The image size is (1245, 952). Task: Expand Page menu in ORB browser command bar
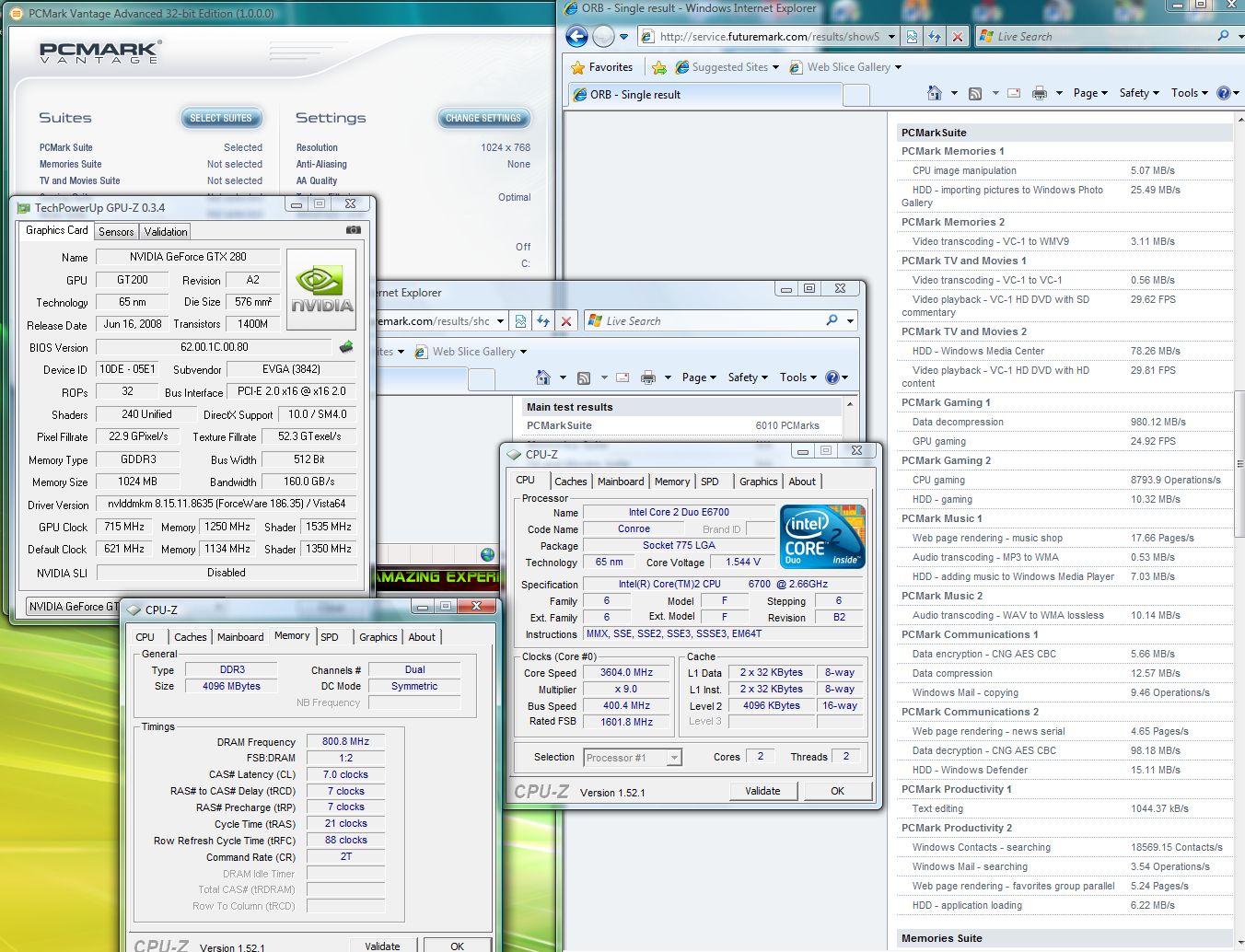1090,93
